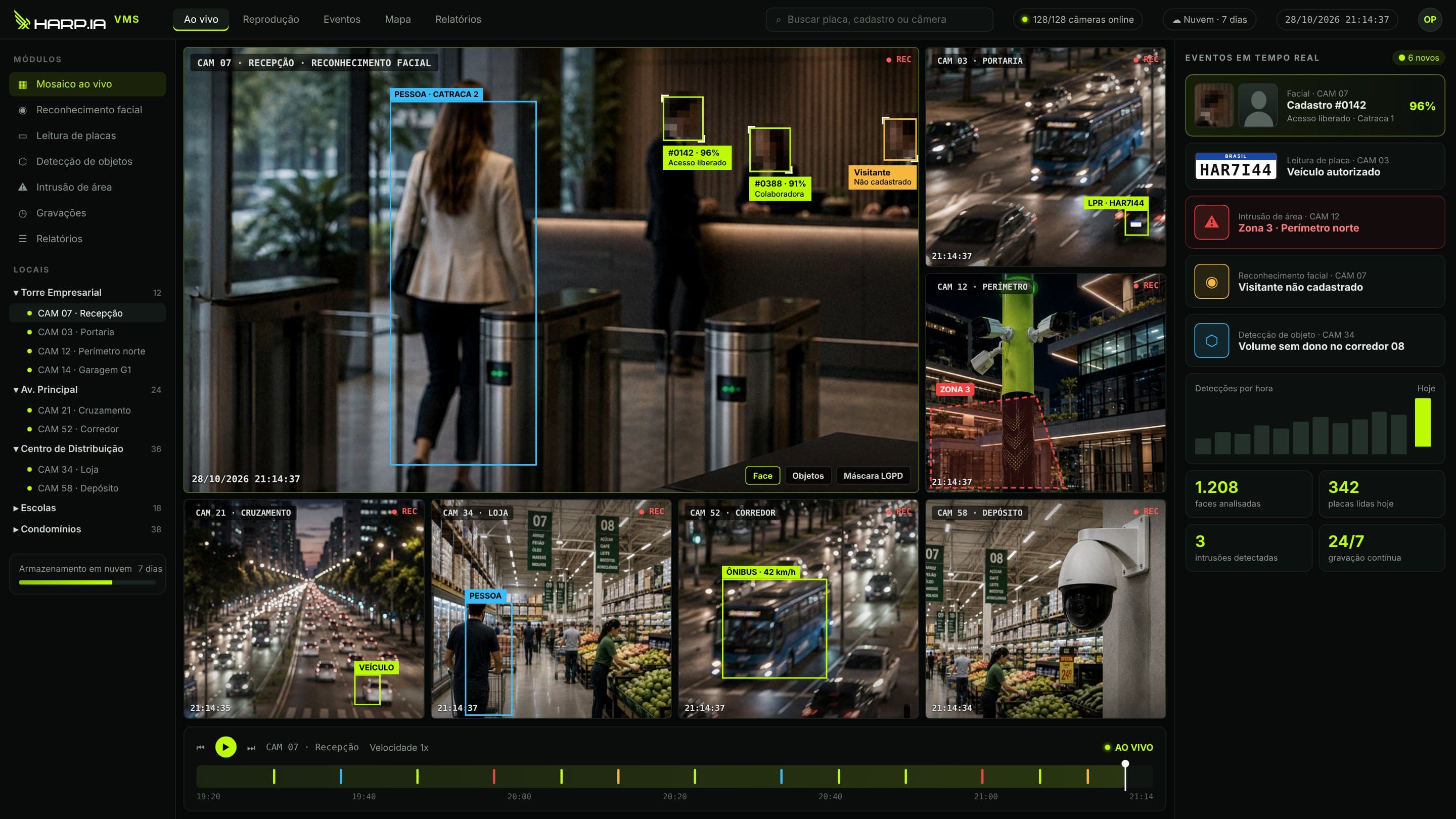This screenshot has height=819, width=1456.
Task: Click the 6 novos events badge
Action: (x=1419, y=58)
